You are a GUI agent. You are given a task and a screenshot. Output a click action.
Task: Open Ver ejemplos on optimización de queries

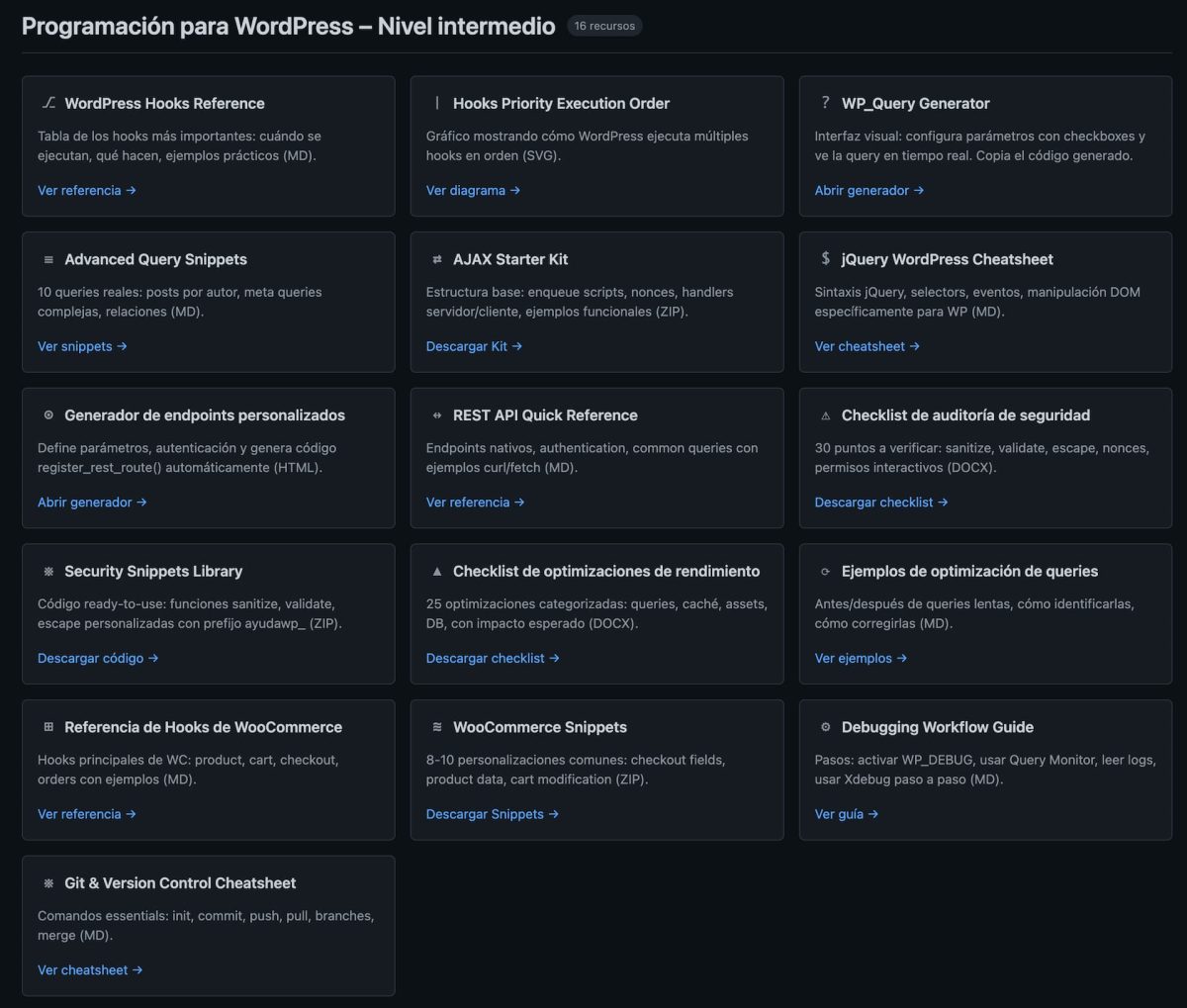coord(861,658)
